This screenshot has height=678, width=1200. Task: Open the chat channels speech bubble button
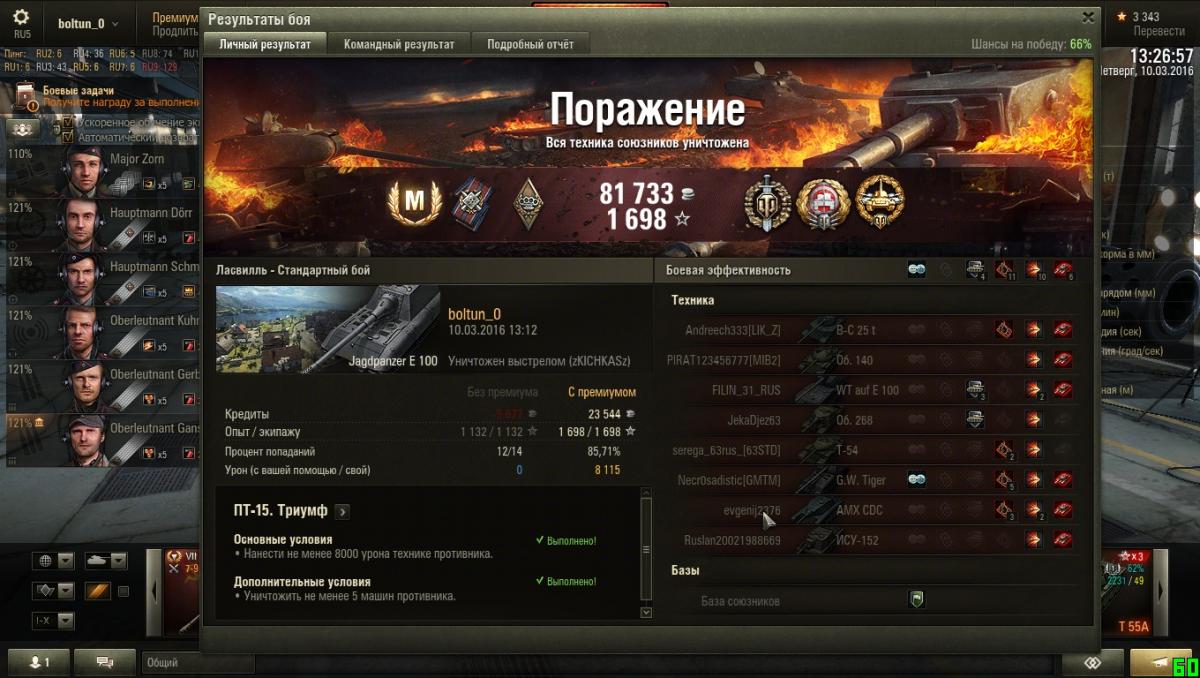[104, 662]
